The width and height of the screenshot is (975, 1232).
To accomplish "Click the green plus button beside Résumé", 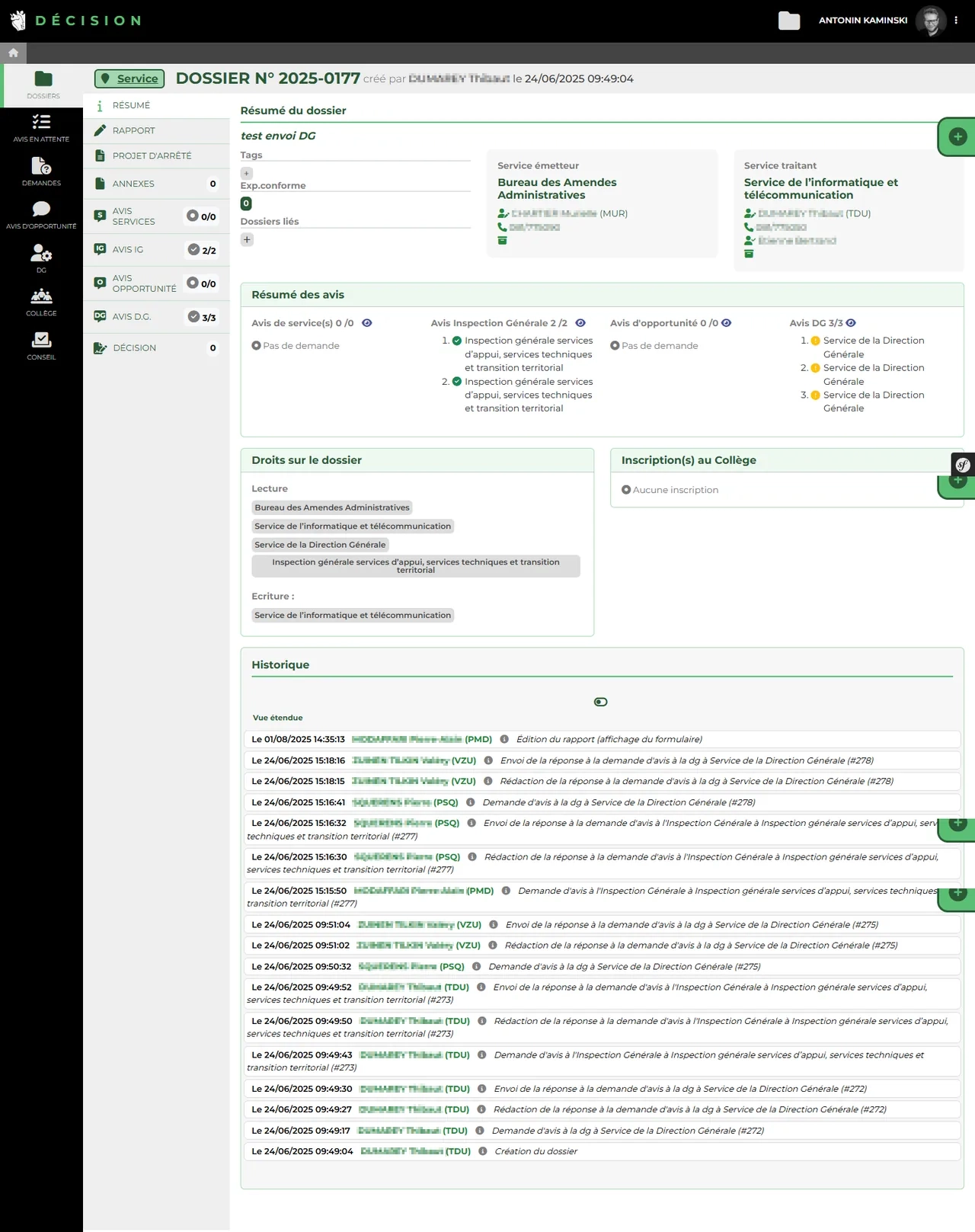I will coord(957,136).
